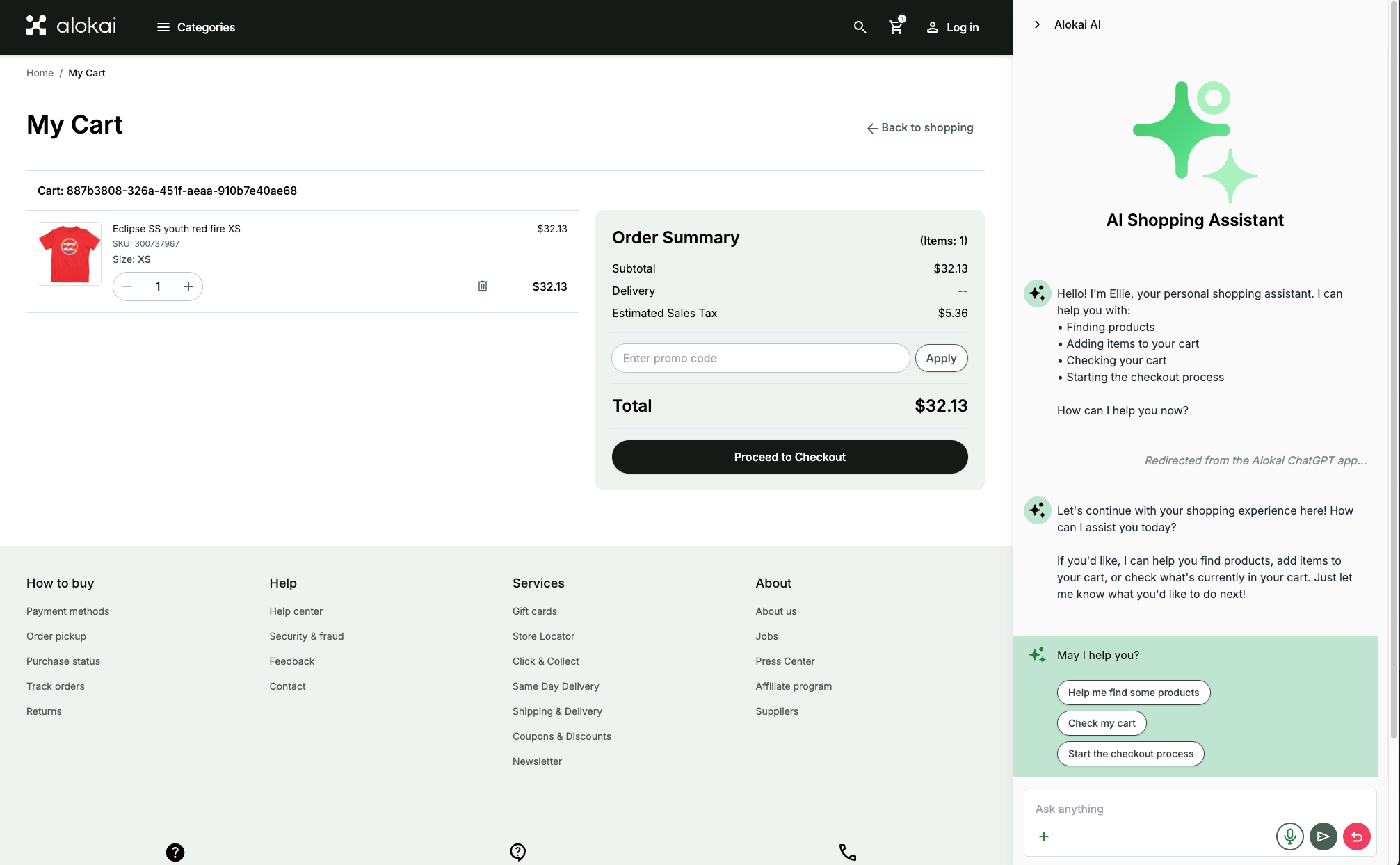This screenshot has width=1400, height=865.
Task: Add attachment with the plus icon in chat
Action: [1043, 836]
